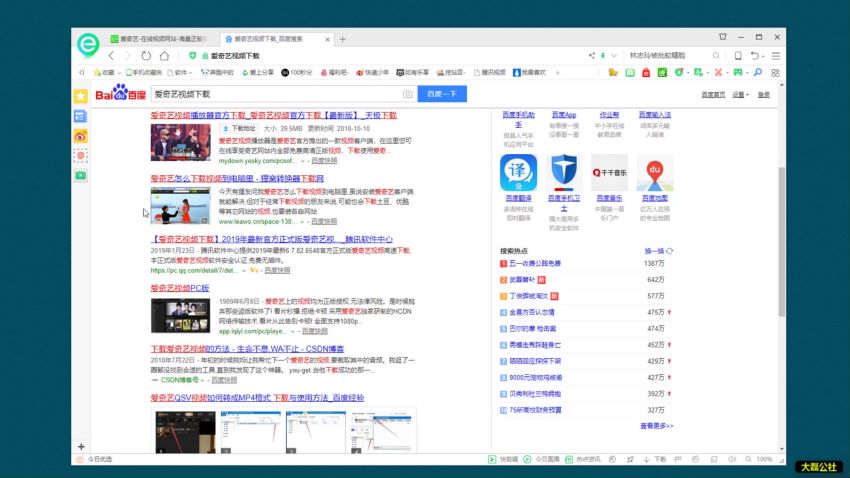Click the camera image-search icon

[x=407, y=94]
